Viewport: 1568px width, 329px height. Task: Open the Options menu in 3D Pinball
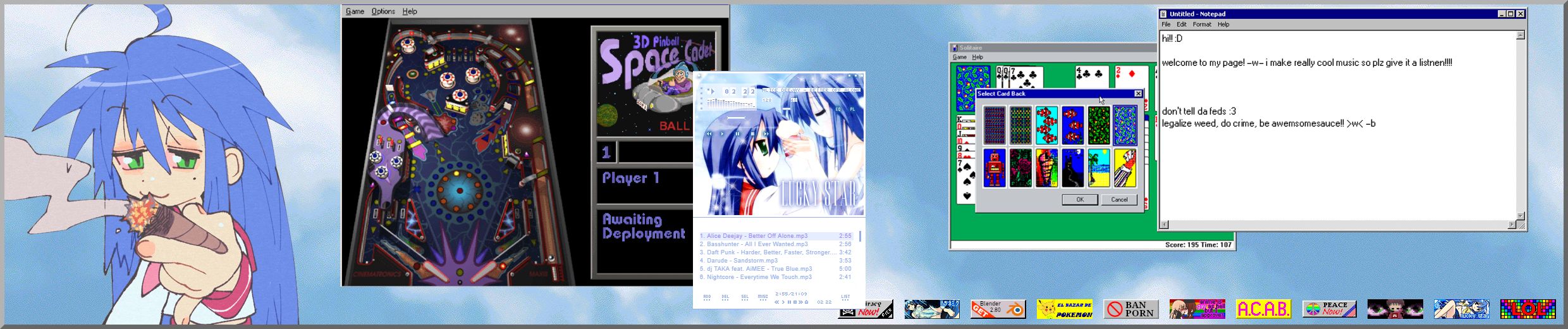point(383,11)
